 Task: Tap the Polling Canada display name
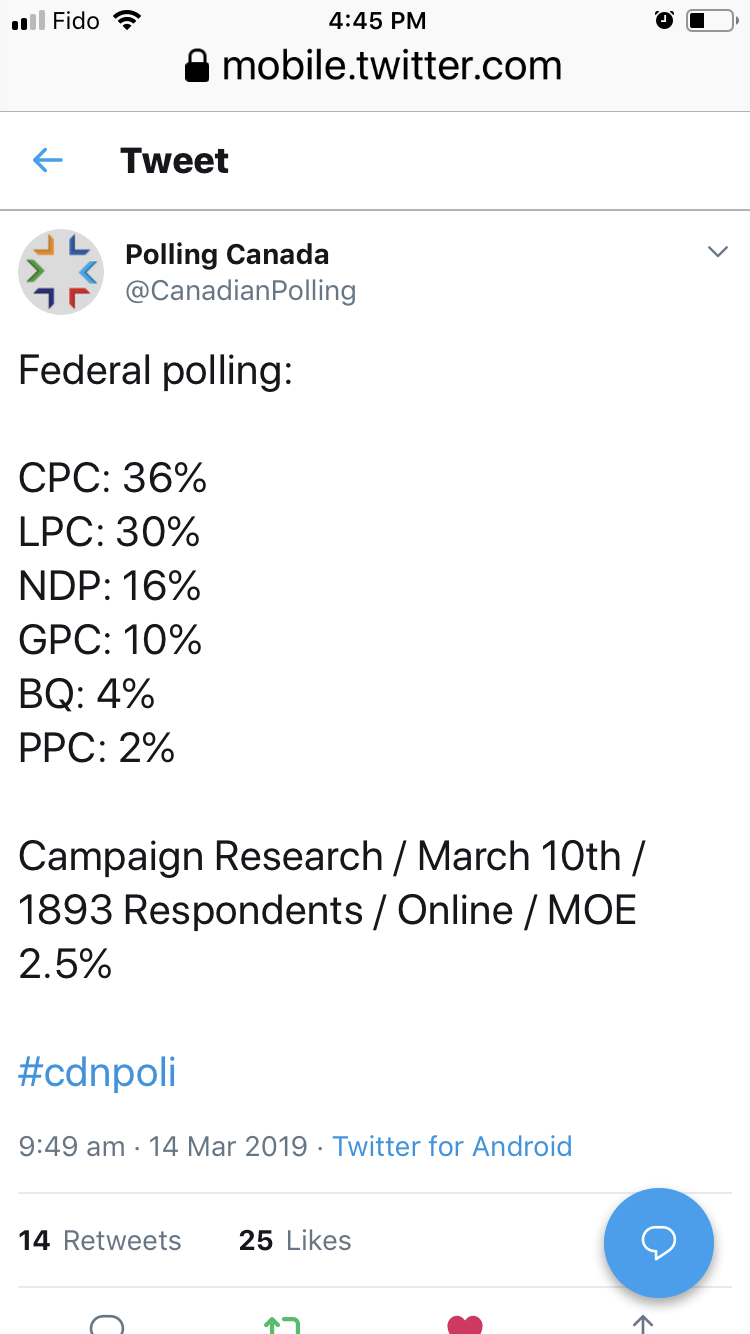[x=227, y=255]
